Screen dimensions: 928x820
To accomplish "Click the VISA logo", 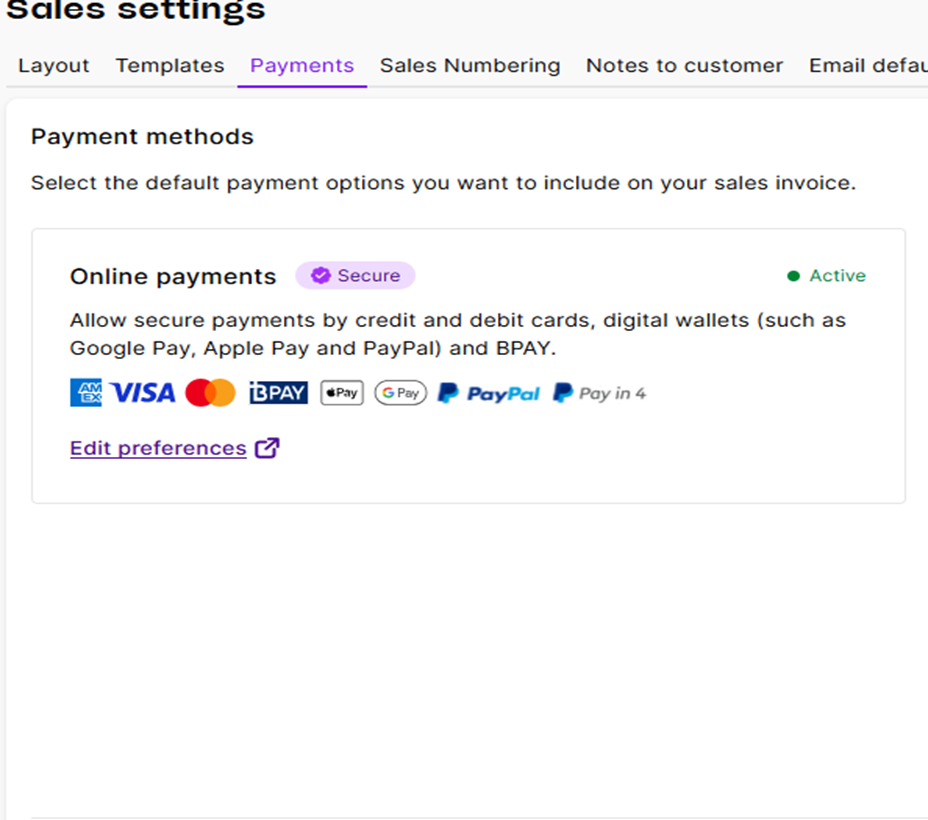I will [143, 393].
